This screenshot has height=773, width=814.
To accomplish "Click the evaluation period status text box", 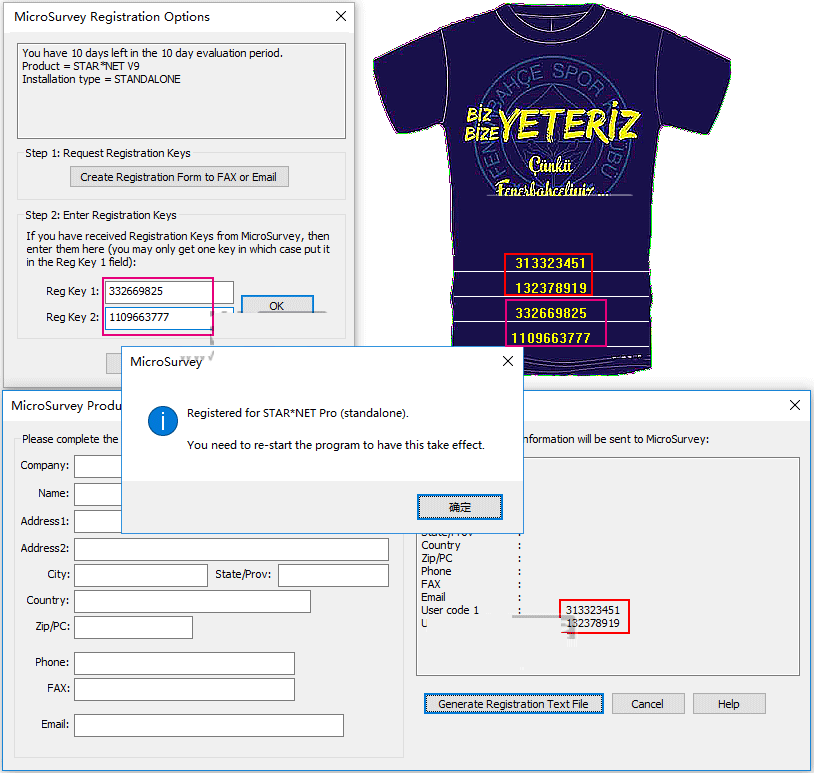I will pos(181,91).
